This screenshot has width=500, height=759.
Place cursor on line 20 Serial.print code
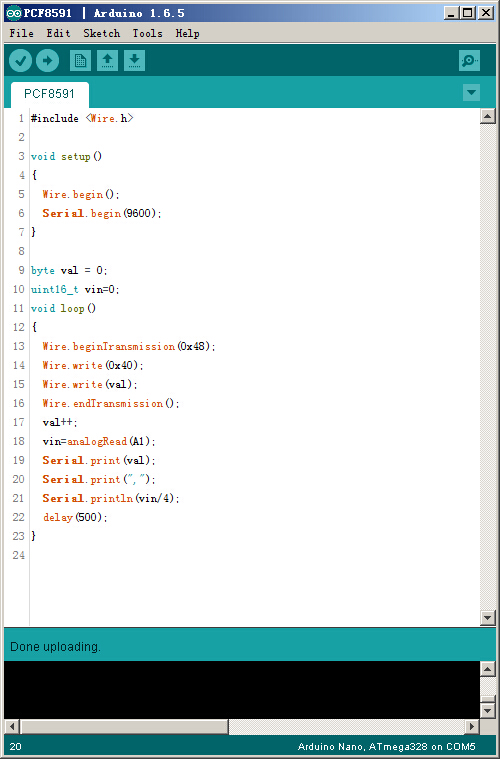[x=99, y=479]
